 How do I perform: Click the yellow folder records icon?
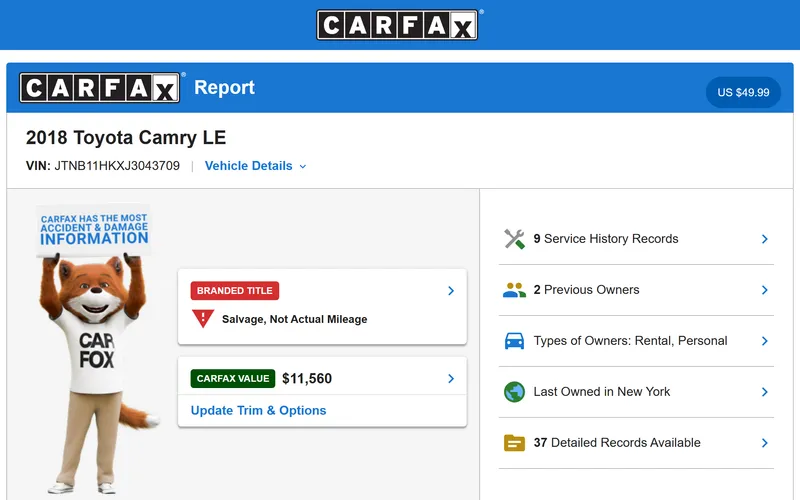[514, 443]
